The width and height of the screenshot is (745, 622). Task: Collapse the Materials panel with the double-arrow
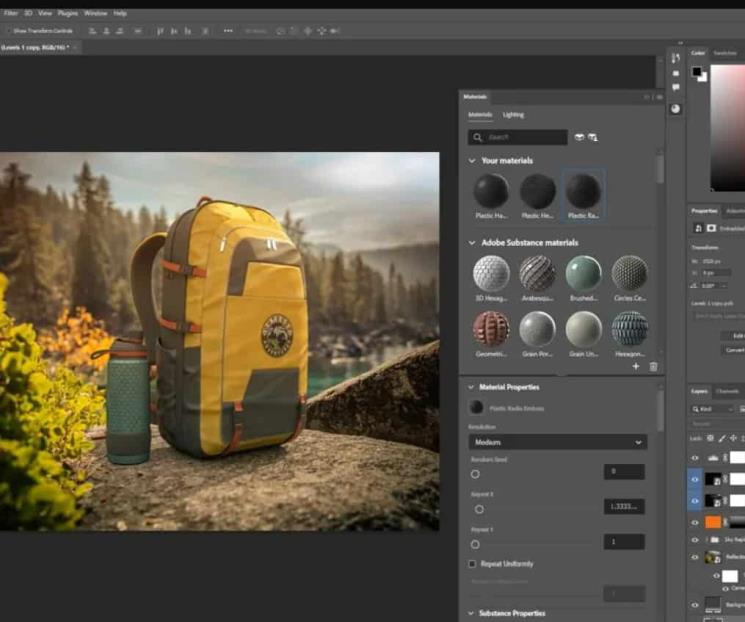tap(646, 97)
